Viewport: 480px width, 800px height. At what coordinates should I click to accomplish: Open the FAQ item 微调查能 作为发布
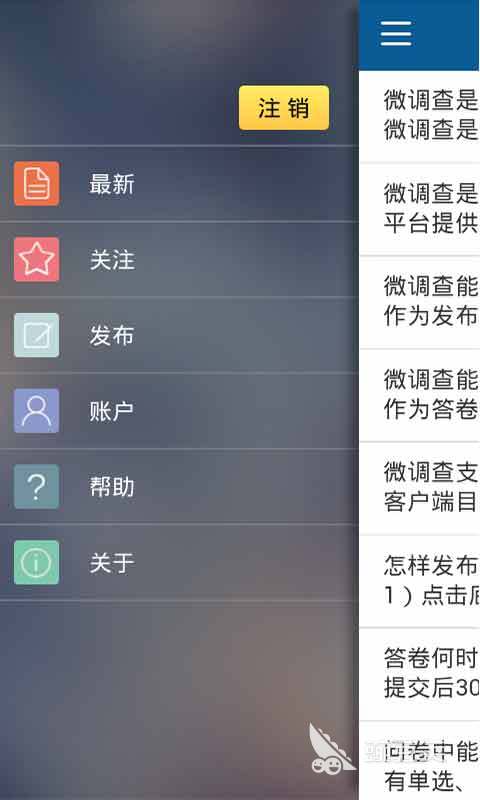point(419,302)
